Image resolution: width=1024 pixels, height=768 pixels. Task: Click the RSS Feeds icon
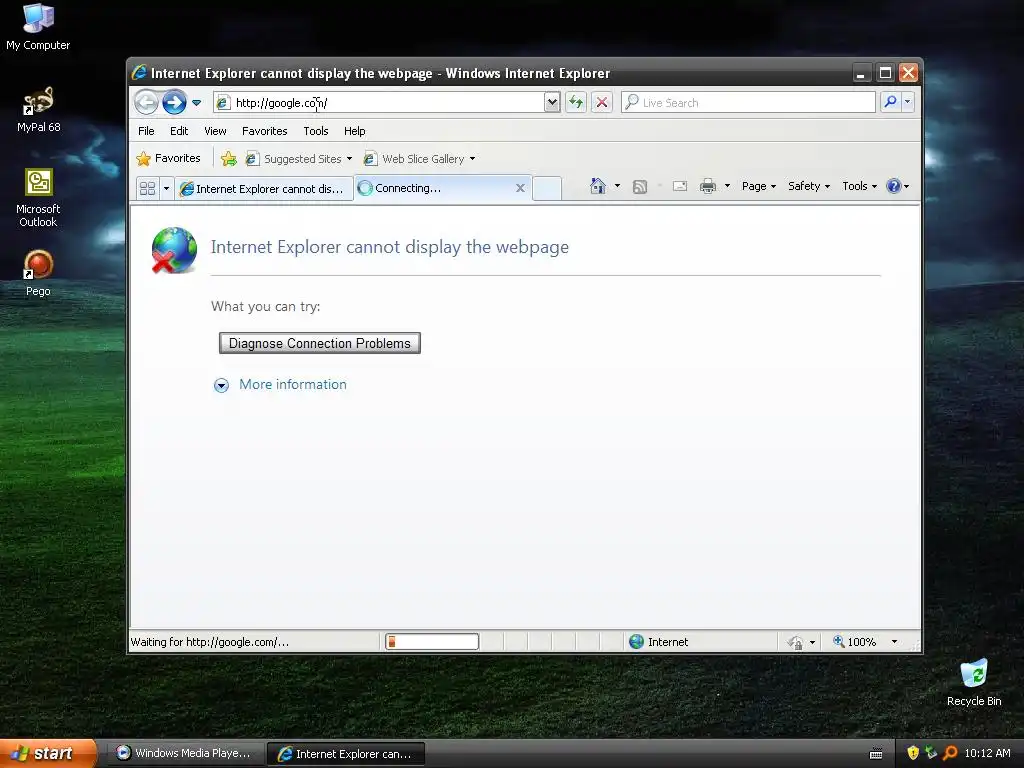[x=640, y=187]
